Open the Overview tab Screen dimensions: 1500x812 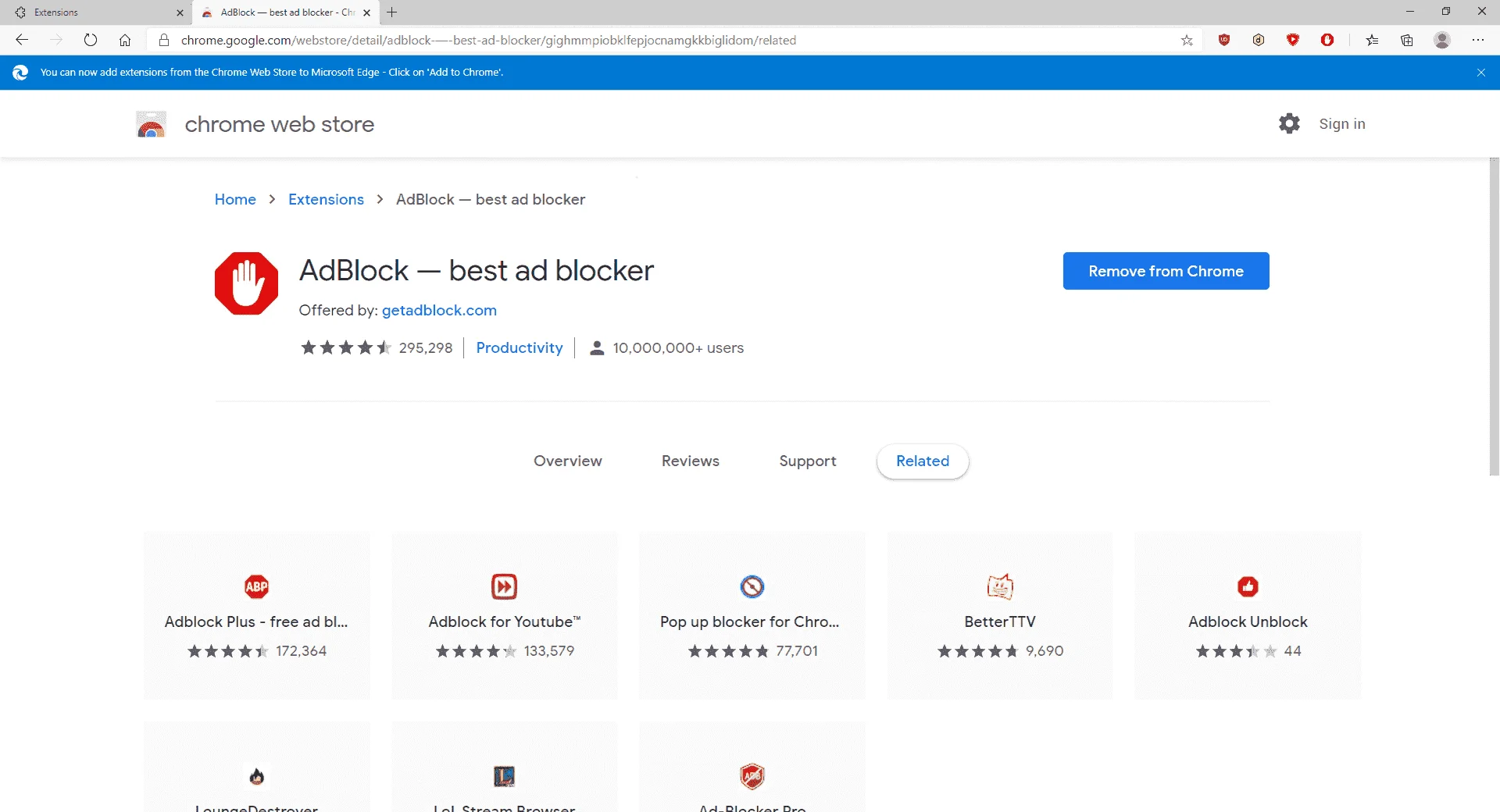pos(568,461)
